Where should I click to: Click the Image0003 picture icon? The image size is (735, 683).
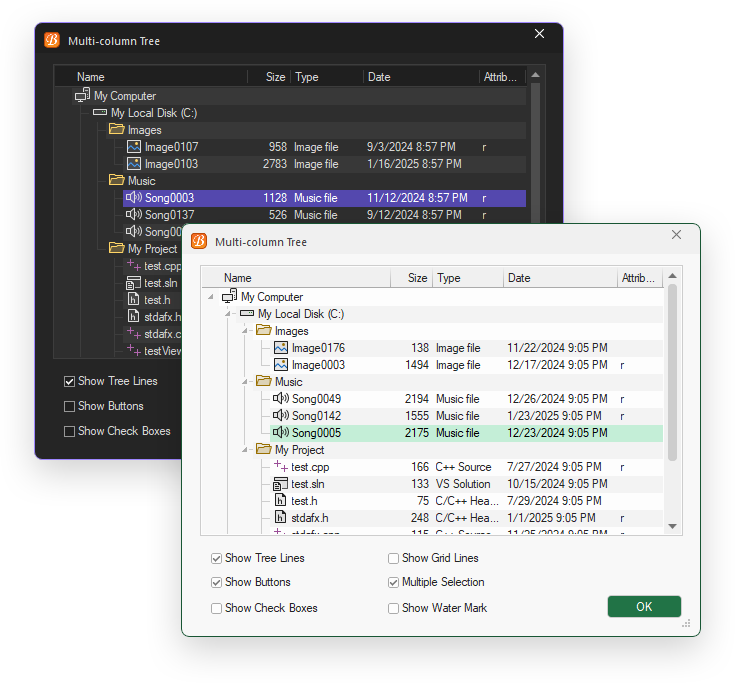[x=281, y=365]
